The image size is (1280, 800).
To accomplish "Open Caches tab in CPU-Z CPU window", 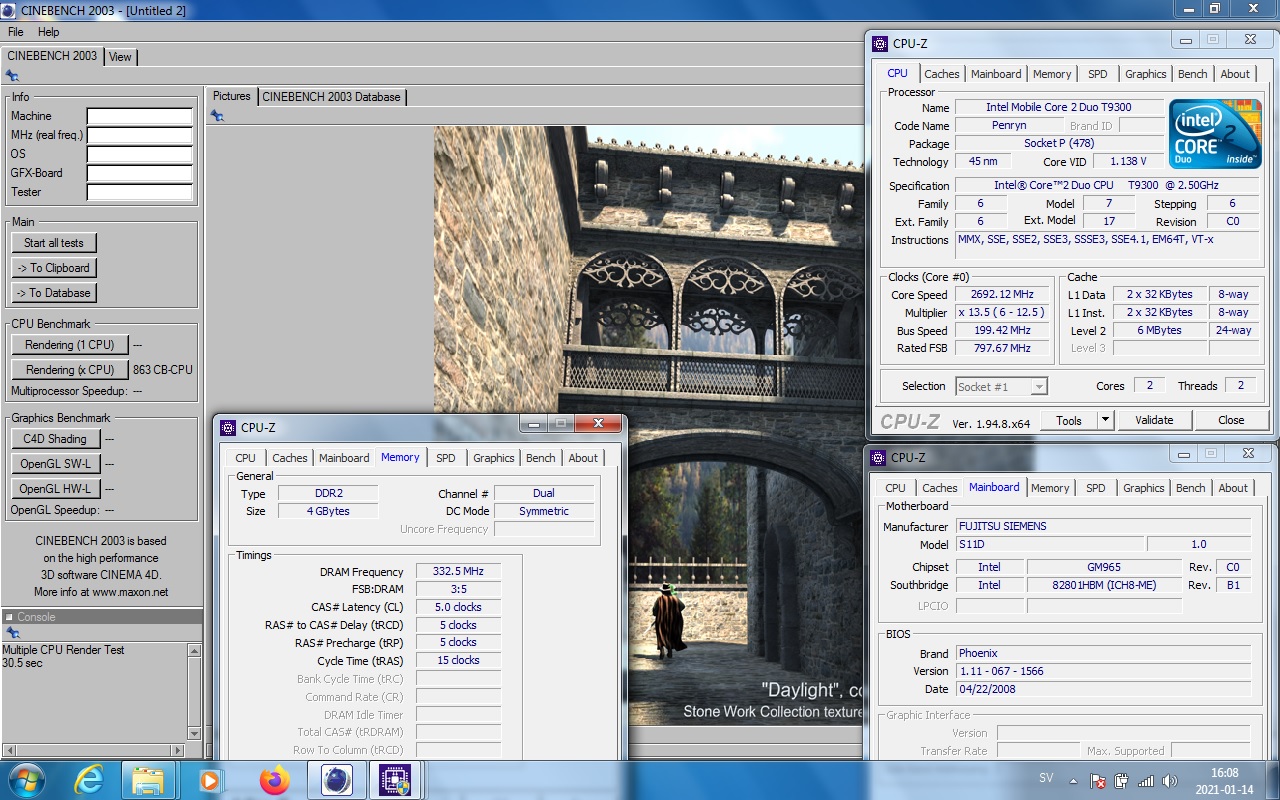I will [942, 74].
